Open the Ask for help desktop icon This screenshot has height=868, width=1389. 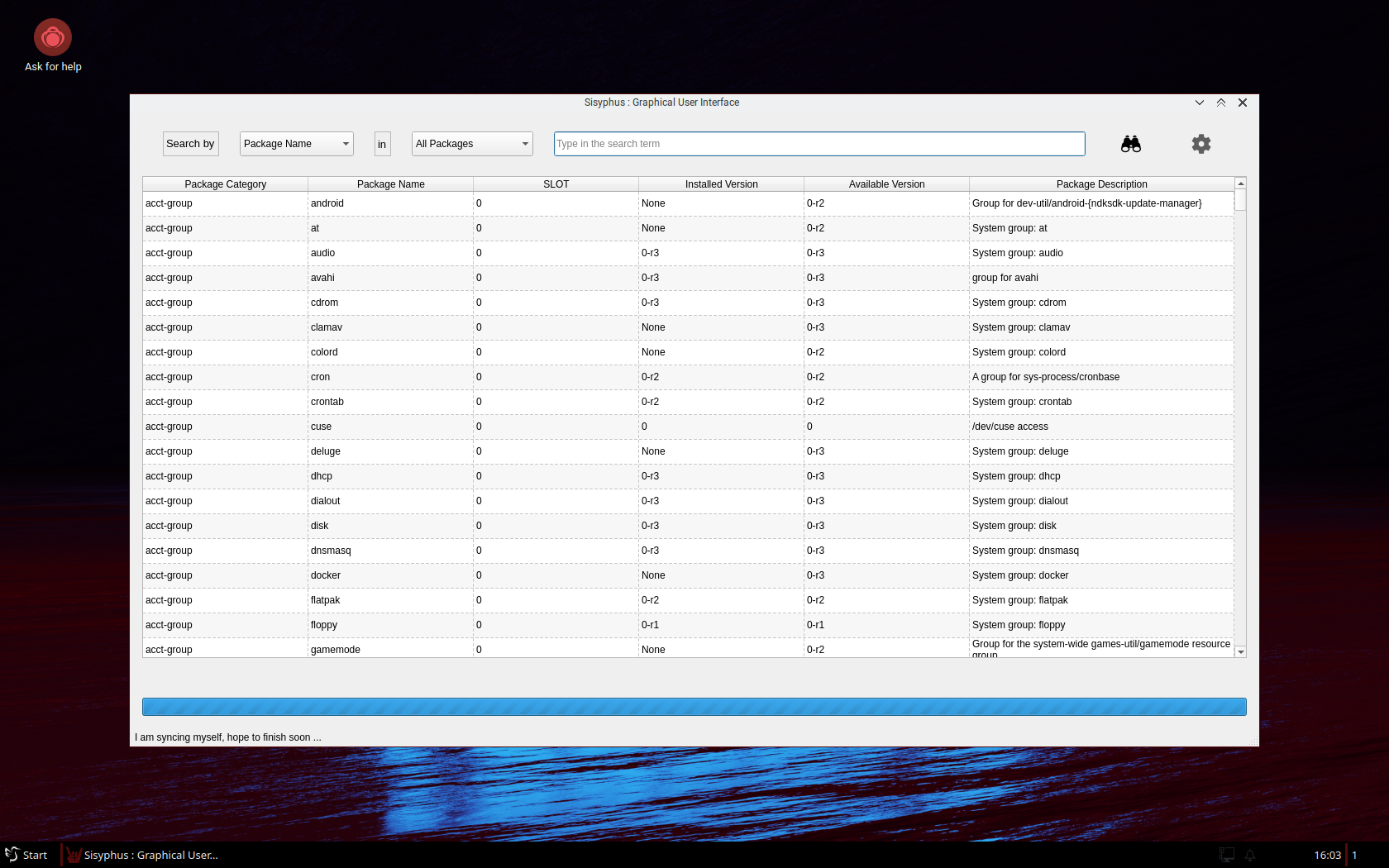[x=53, y=46]
